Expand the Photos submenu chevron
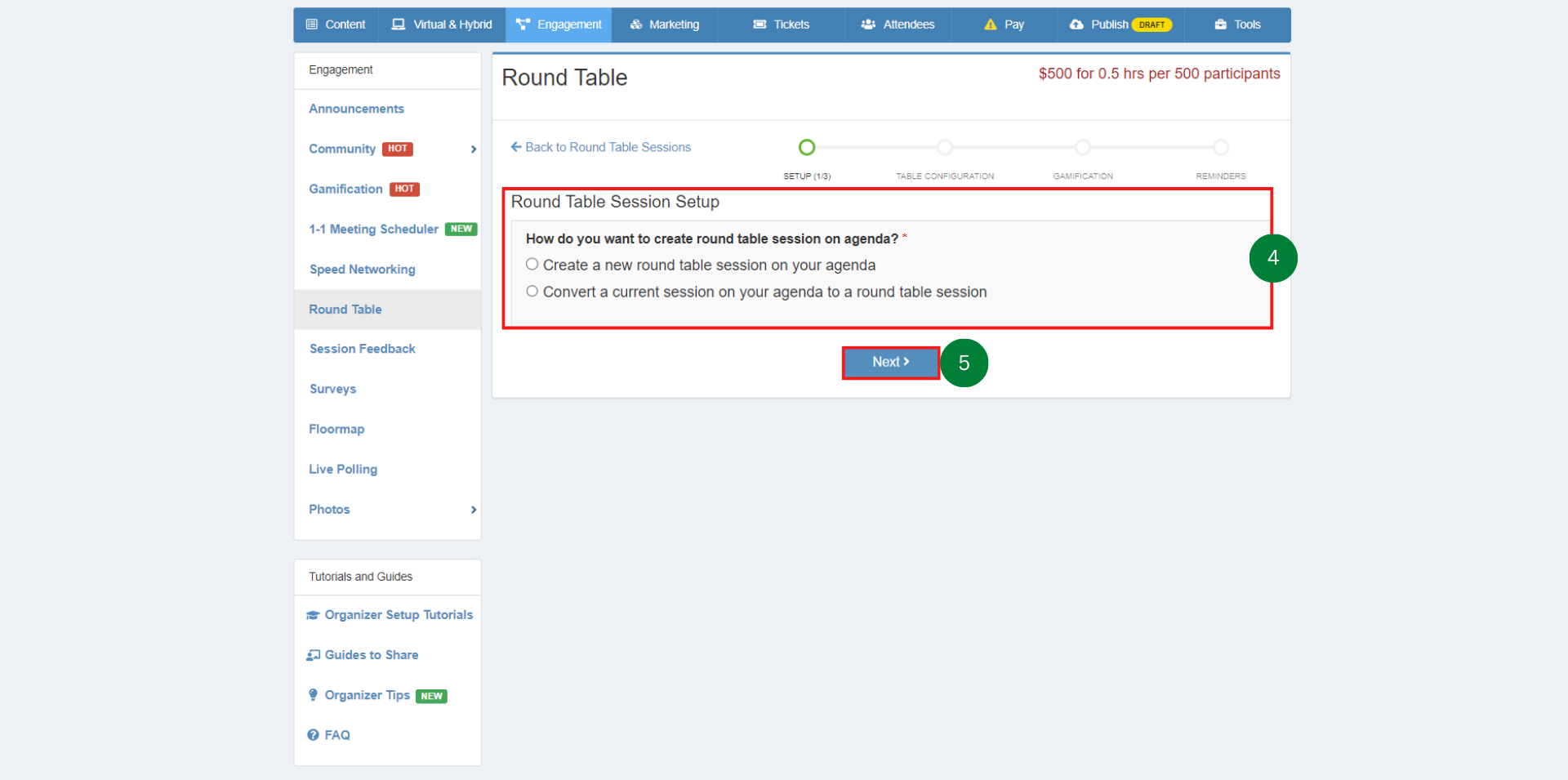The image size is (1568, 780). pos(474,510)
